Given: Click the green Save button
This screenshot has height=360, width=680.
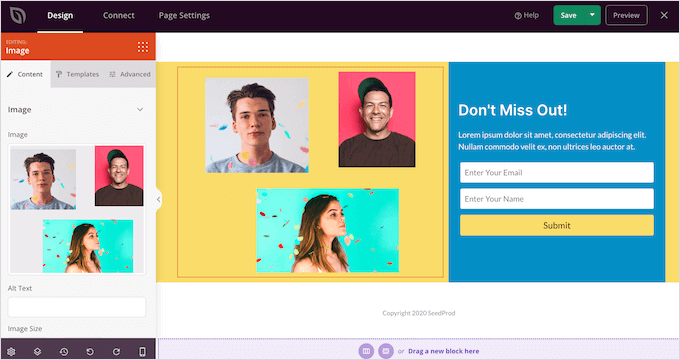Looking at the screenshot, I should (x=569, y=15).
